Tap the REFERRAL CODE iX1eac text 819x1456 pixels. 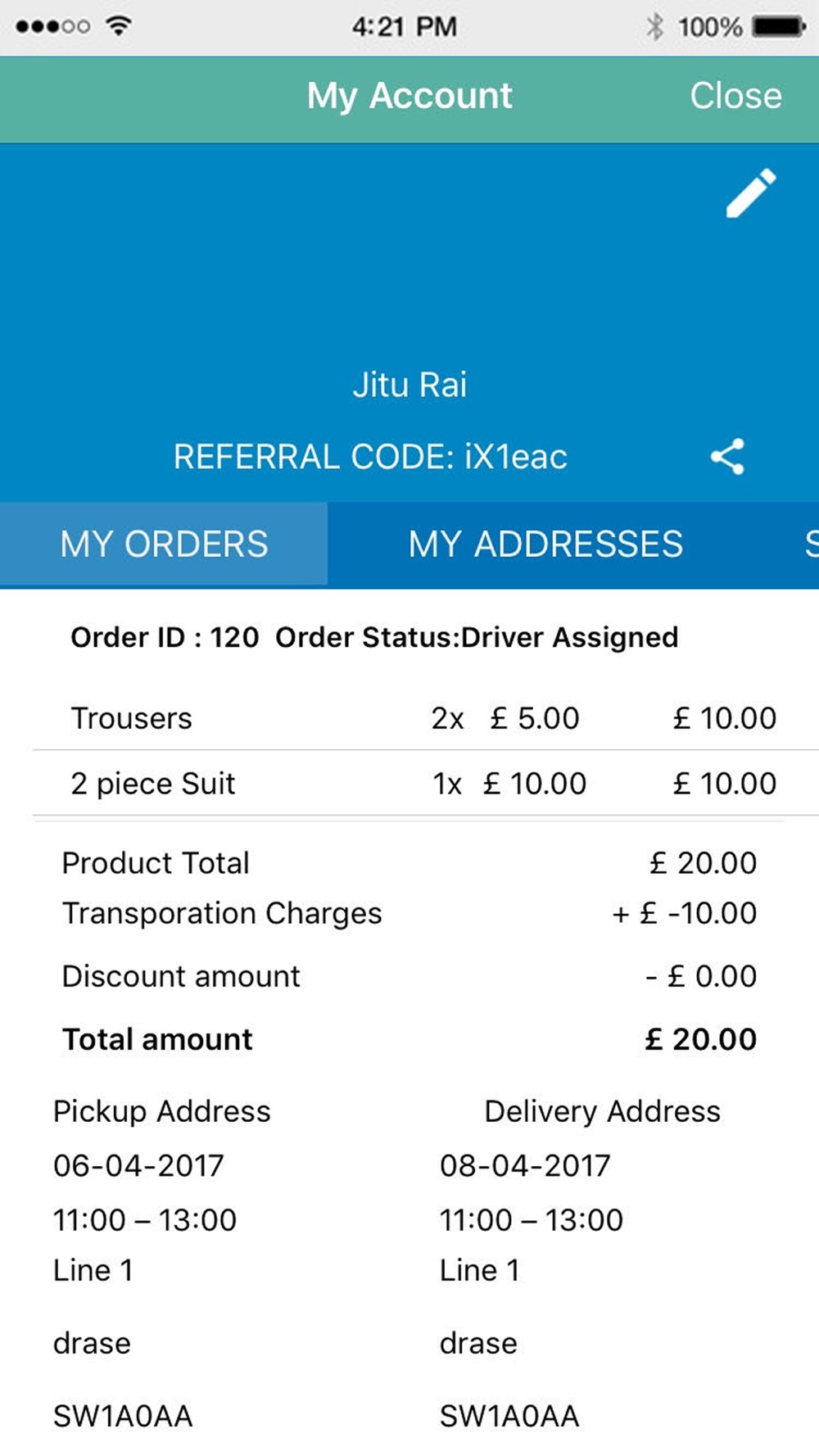click(x=370, y=457)
